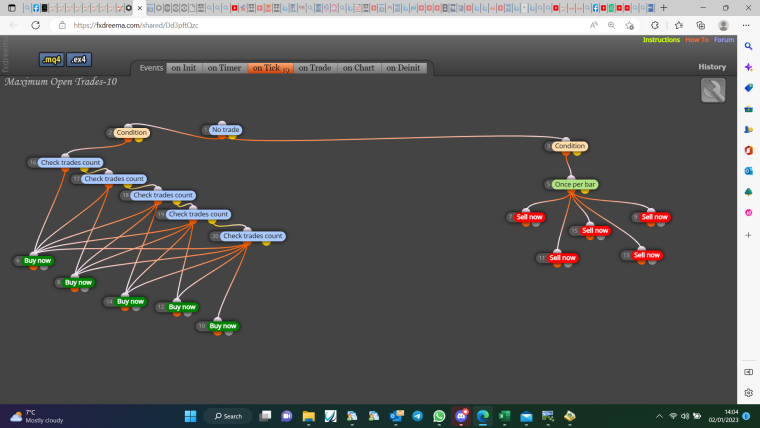Click orange output of Once per bar
Image resolution: width=760 pixels, height=428 pixels.
(572, 191)
